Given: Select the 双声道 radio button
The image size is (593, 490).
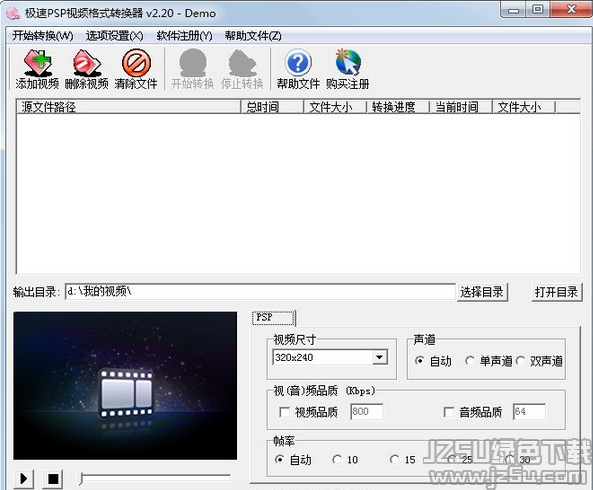Looking at the screenshot, I should point(520,361).
